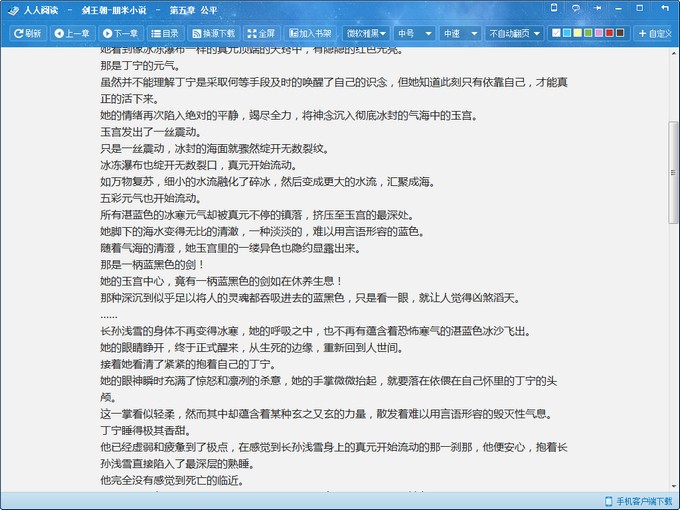680x510 pixels.
Task: Go to previous chapter with 上一章
Action: point(72,33)
